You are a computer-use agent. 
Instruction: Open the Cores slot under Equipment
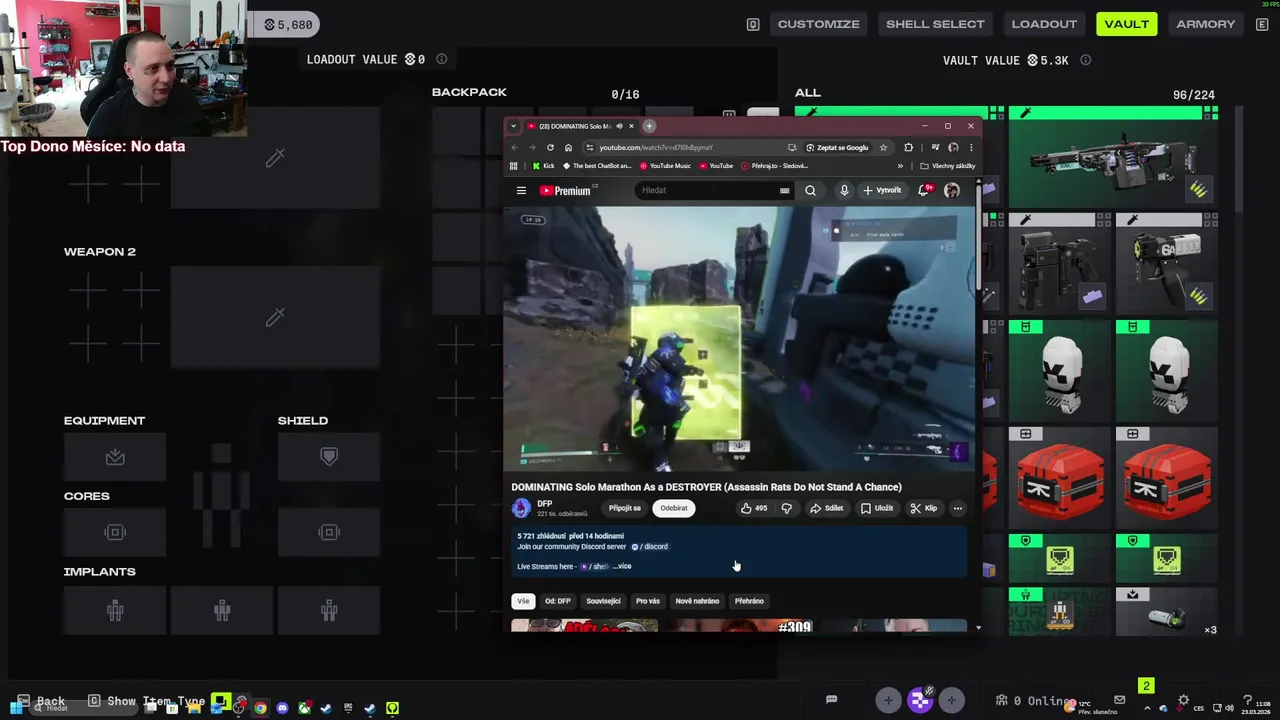115,532
